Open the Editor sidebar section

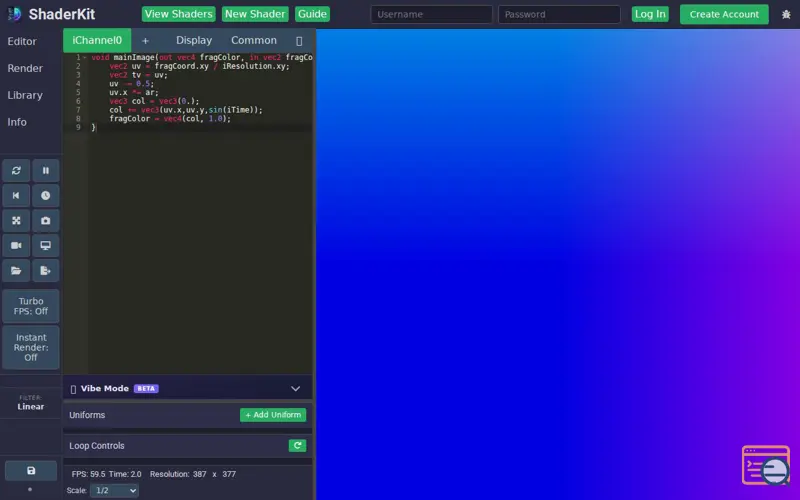coord(22,41)
